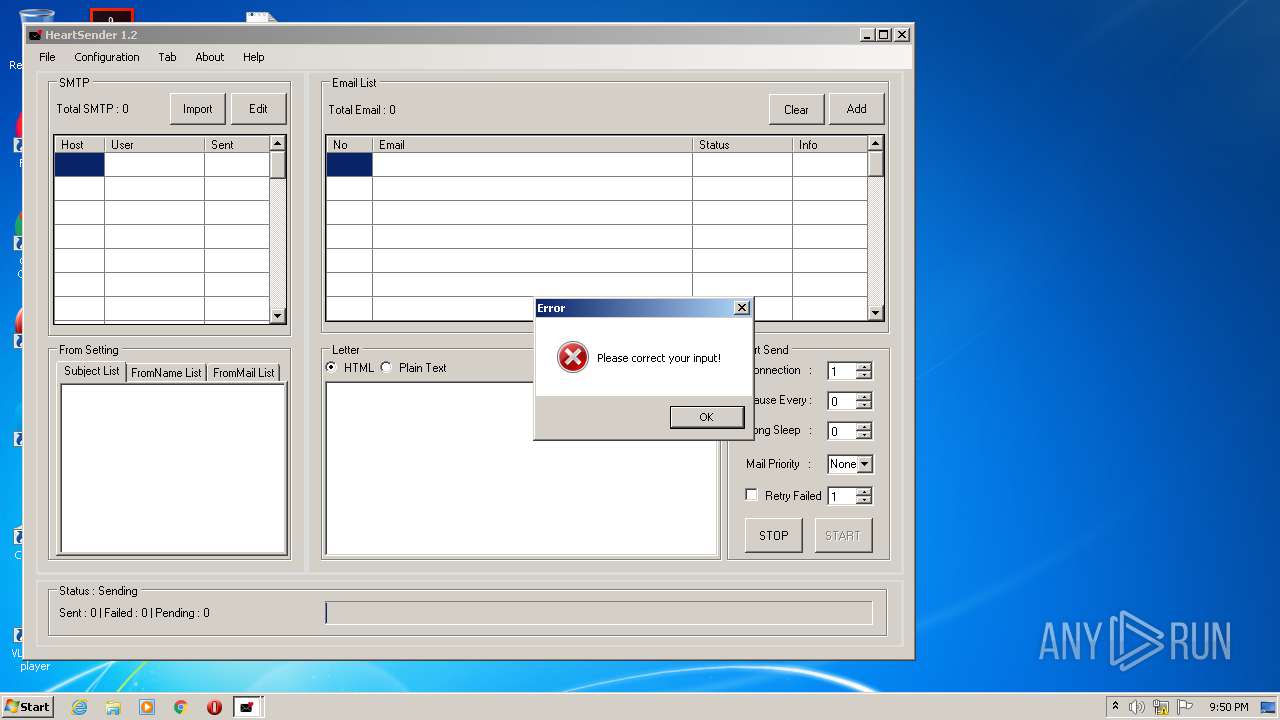The image size is (1280, 720).
Task: Click the SMTP Import button
Action: (x=197, y=109)
